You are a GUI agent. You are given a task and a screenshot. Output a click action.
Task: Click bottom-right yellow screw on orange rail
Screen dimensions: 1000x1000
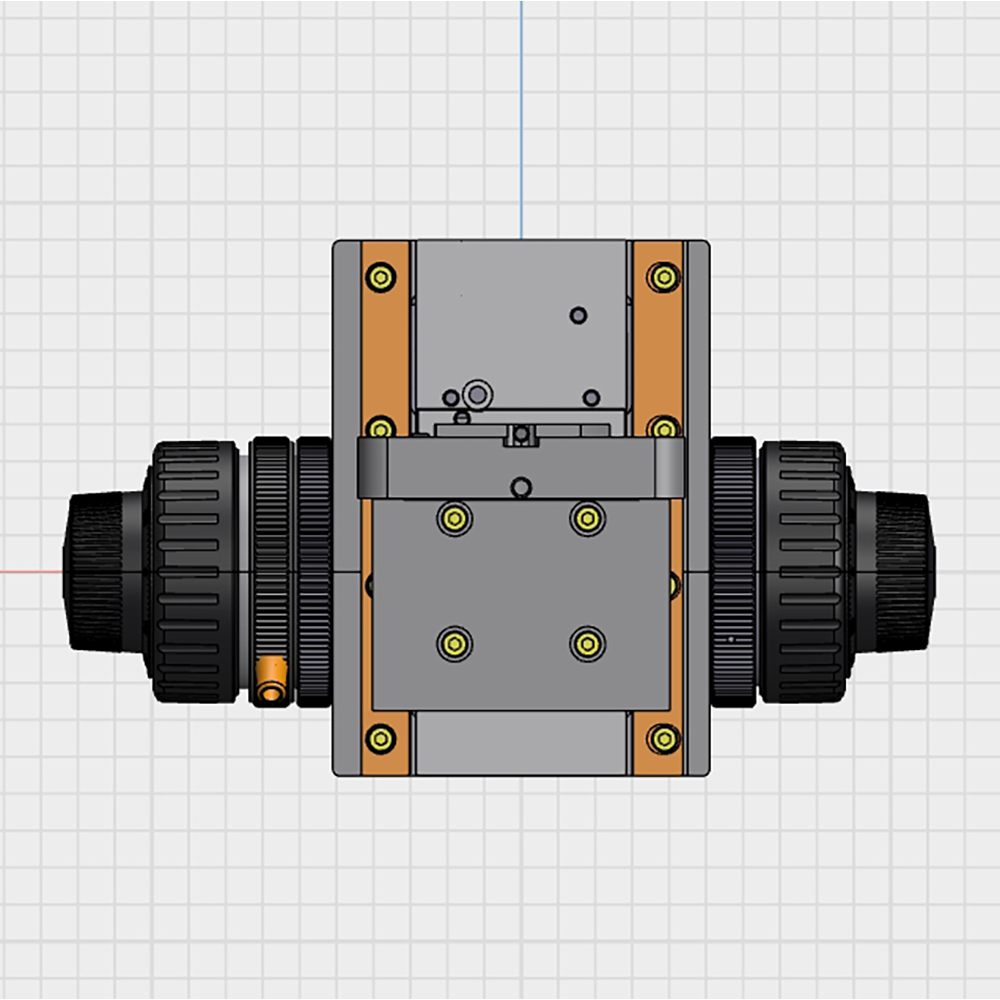[663, 739]
